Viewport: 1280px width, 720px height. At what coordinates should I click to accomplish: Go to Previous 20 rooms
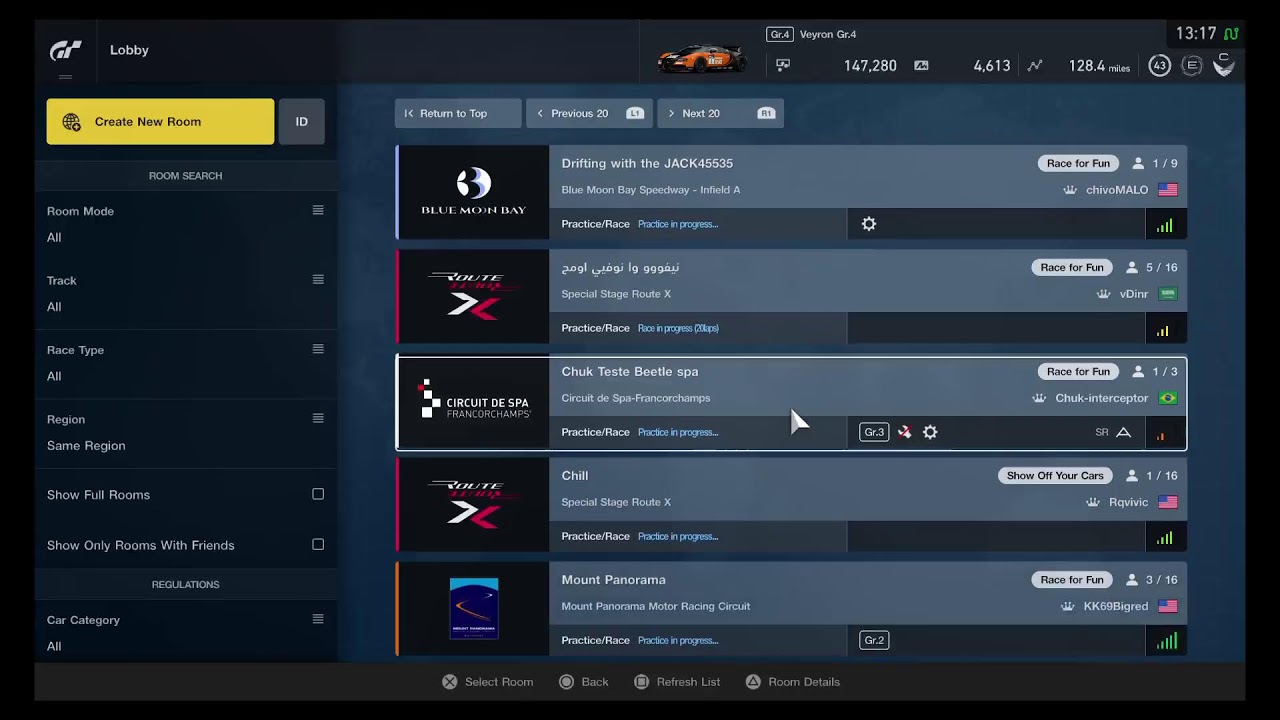(x=589, y=113)
